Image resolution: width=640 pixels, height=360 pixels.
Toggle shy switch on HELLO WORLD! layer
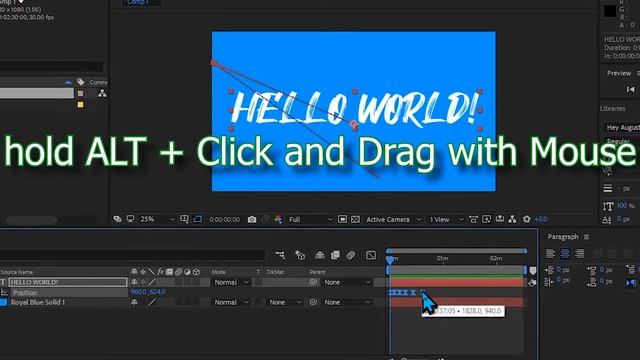[x=134, y=282]
